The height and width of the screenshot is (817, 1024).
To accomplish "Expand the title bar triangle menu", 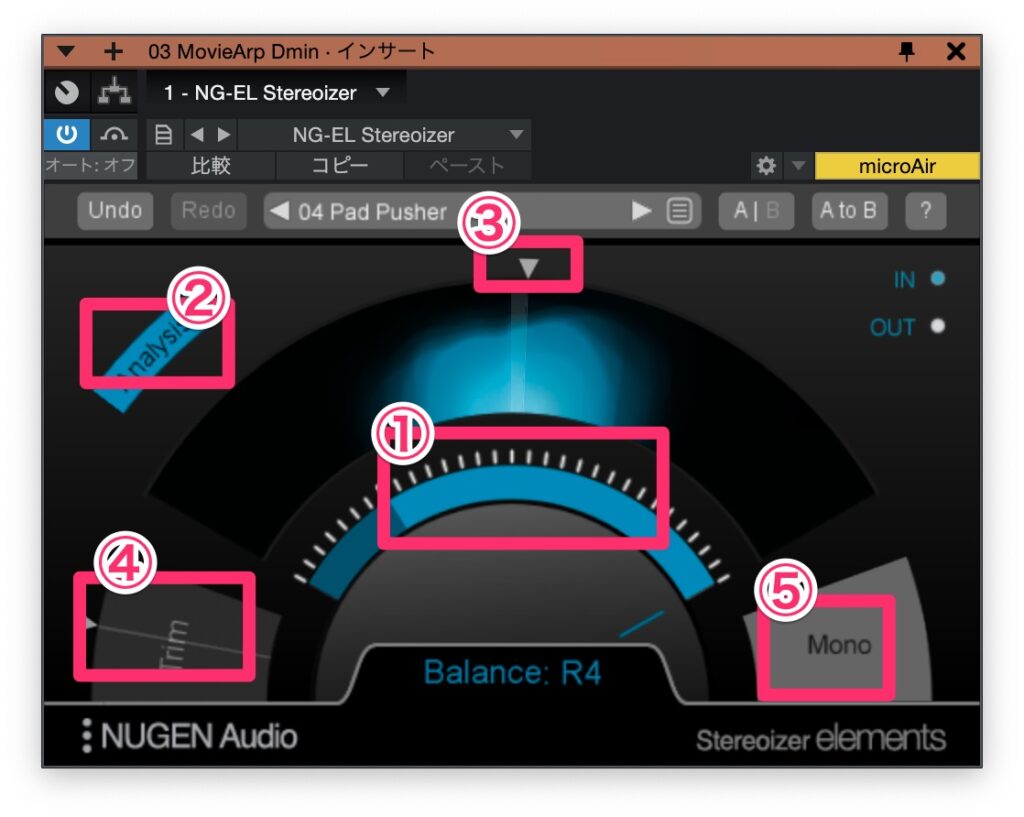I will [x=67, y=52].
